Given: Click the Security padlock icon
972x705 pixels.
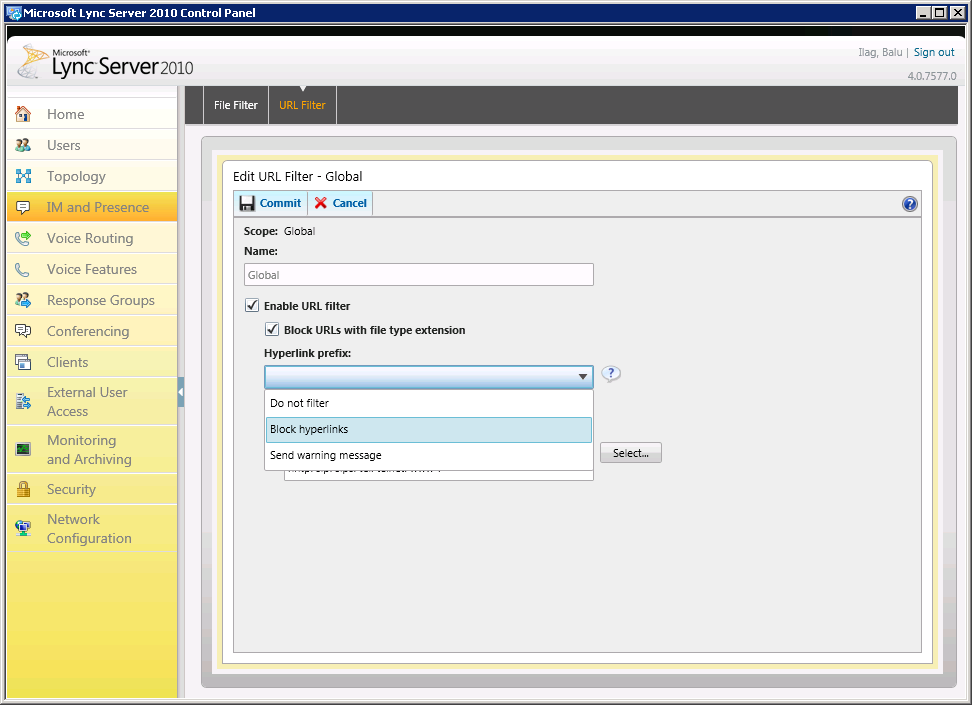Looking at the screenshot, I should (23, 489).
